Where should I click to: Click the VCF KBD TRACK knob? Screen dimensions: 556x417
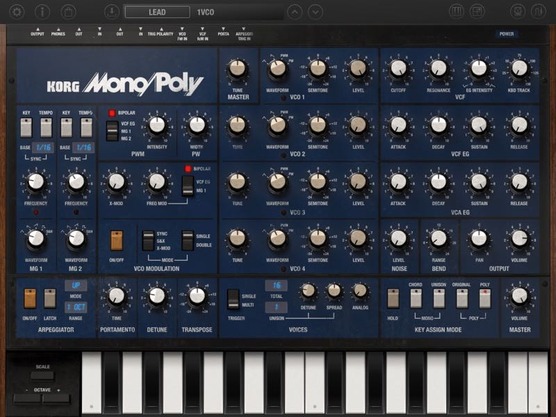(519, 68)
